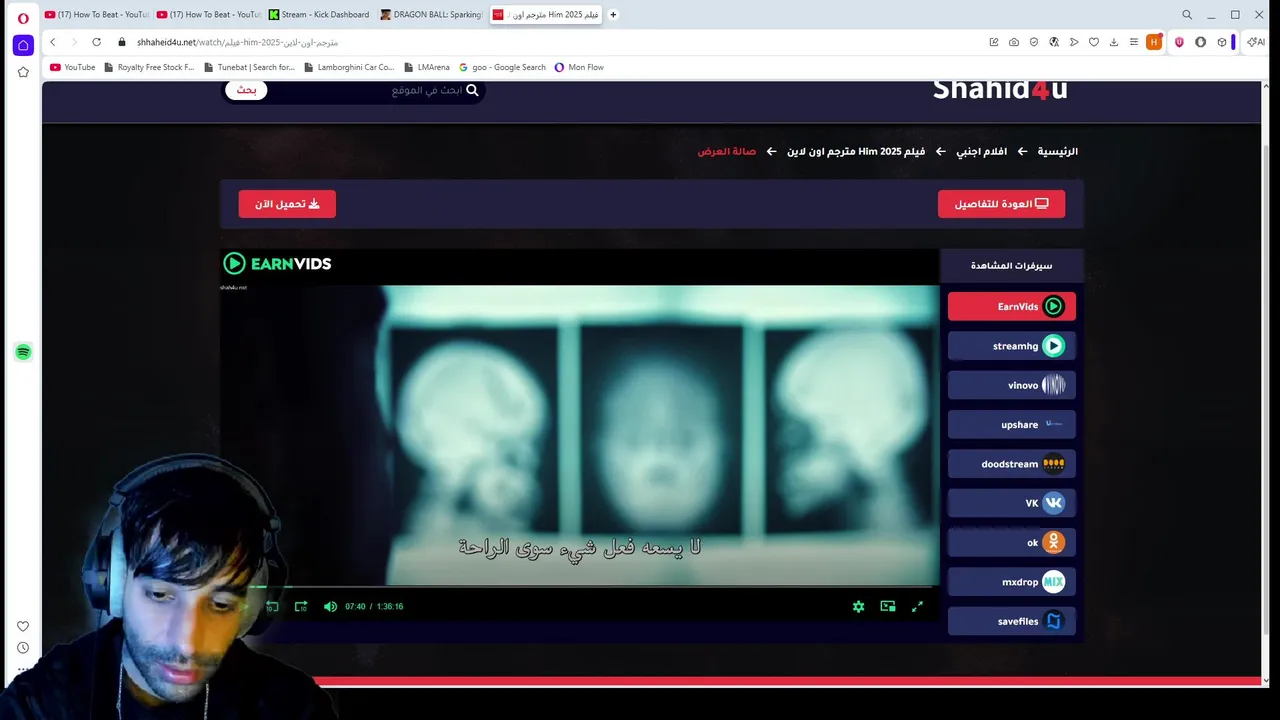Image resolution: width=1280 pixels, height=720 pixels.
Task: Open Opera sidebar home icon
Action: [x=23, y=45]
